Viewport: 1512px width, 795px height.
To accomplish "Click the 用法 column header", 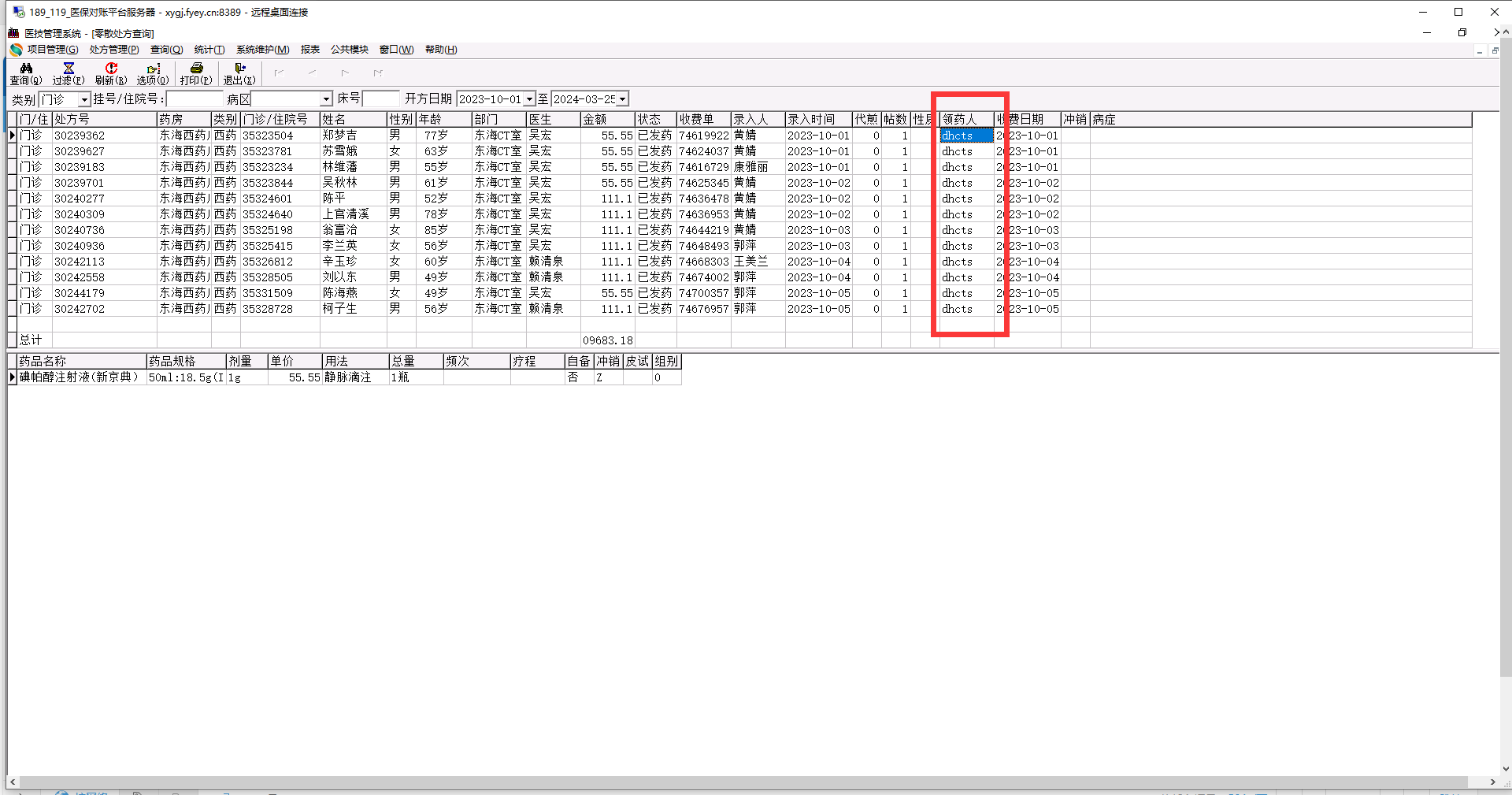I will (356, 361).
